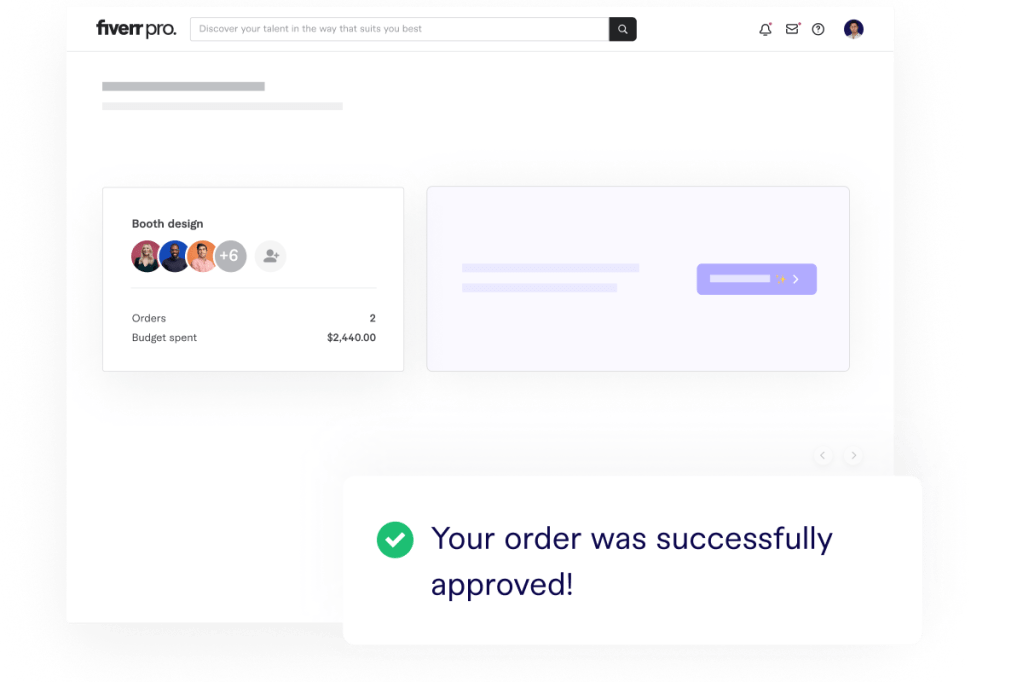Go to the next carousel slide arrow
This screenshot has height=682, width=1023.
click(853, 455)
